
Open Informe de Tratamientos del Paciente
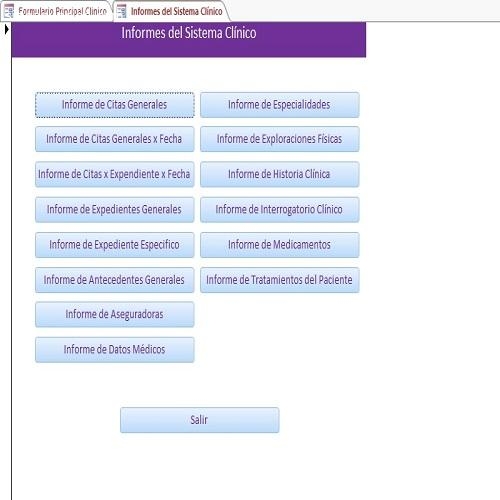280,280
